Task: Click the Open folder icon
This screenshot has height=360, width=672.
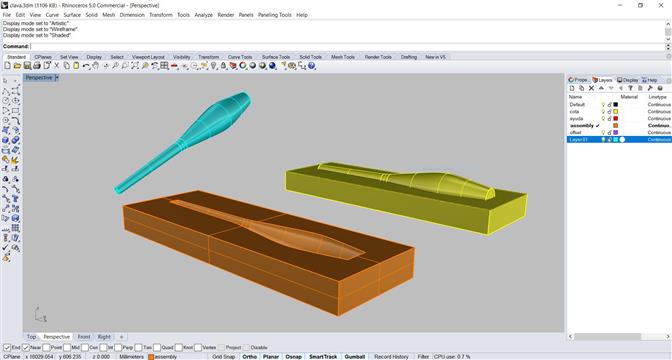Action: 17,66
